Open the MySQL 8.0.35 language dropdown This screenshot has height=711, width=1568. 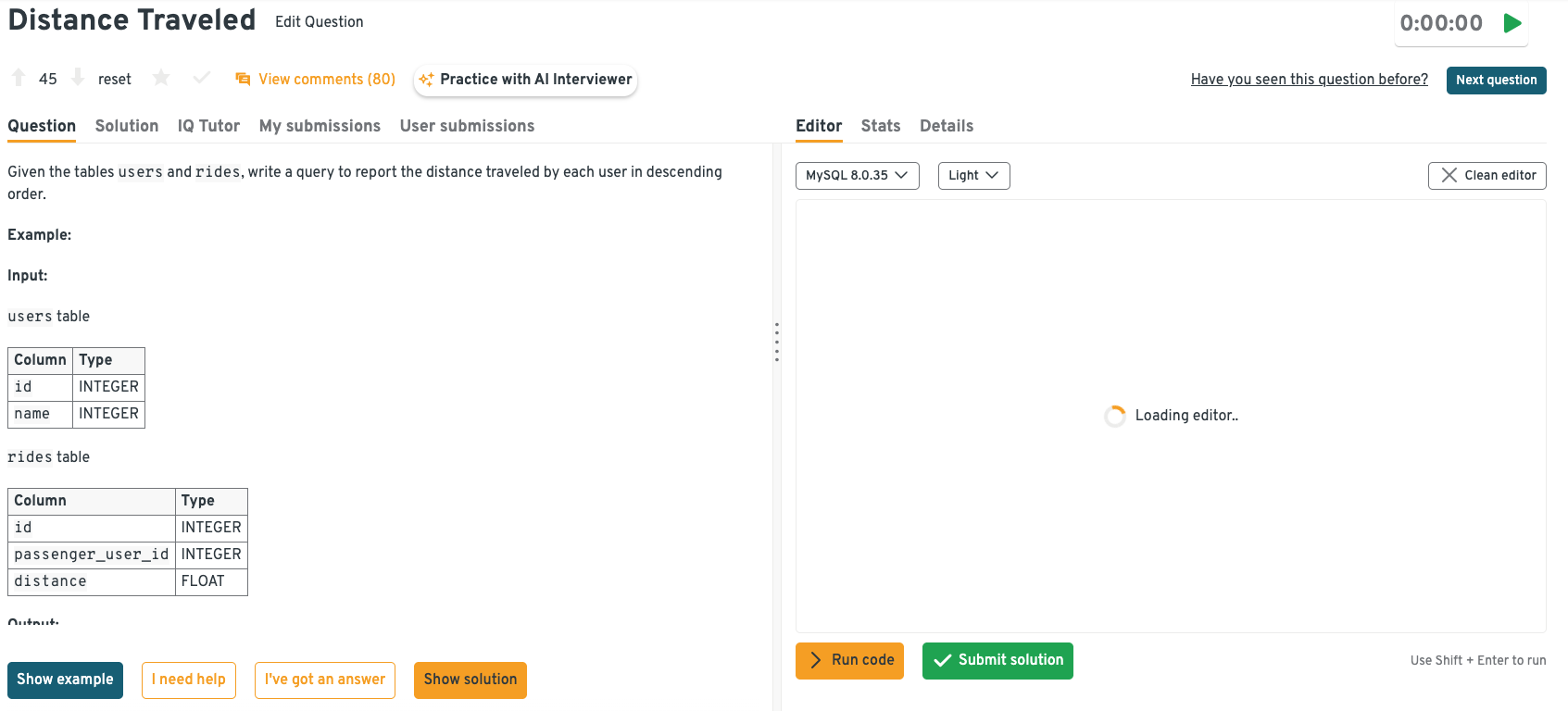pyautogui.click(x=857, y=175)
